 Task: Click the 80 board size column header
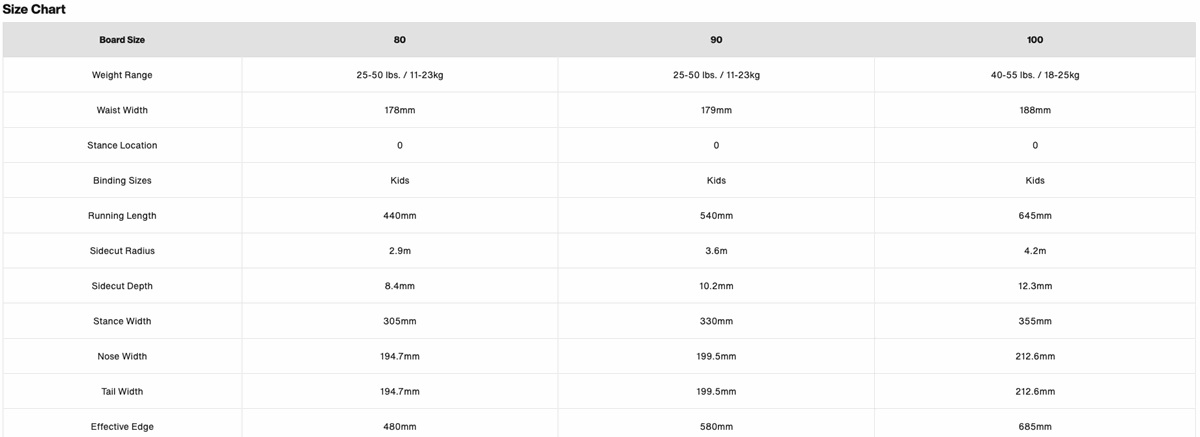click(400, 40)
